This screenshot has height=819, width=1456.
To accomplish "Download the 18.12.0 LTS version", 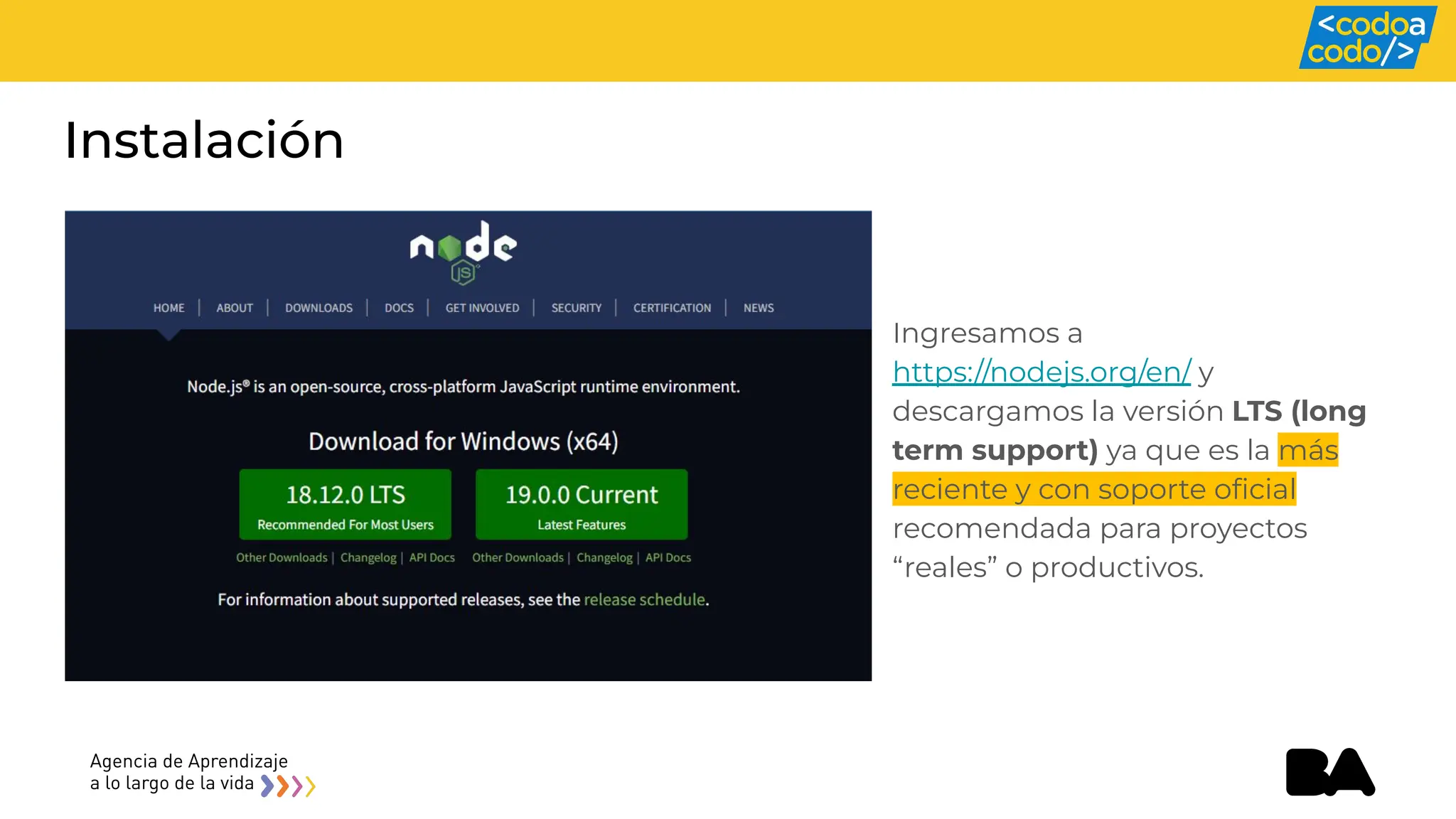I will (346, 504).
